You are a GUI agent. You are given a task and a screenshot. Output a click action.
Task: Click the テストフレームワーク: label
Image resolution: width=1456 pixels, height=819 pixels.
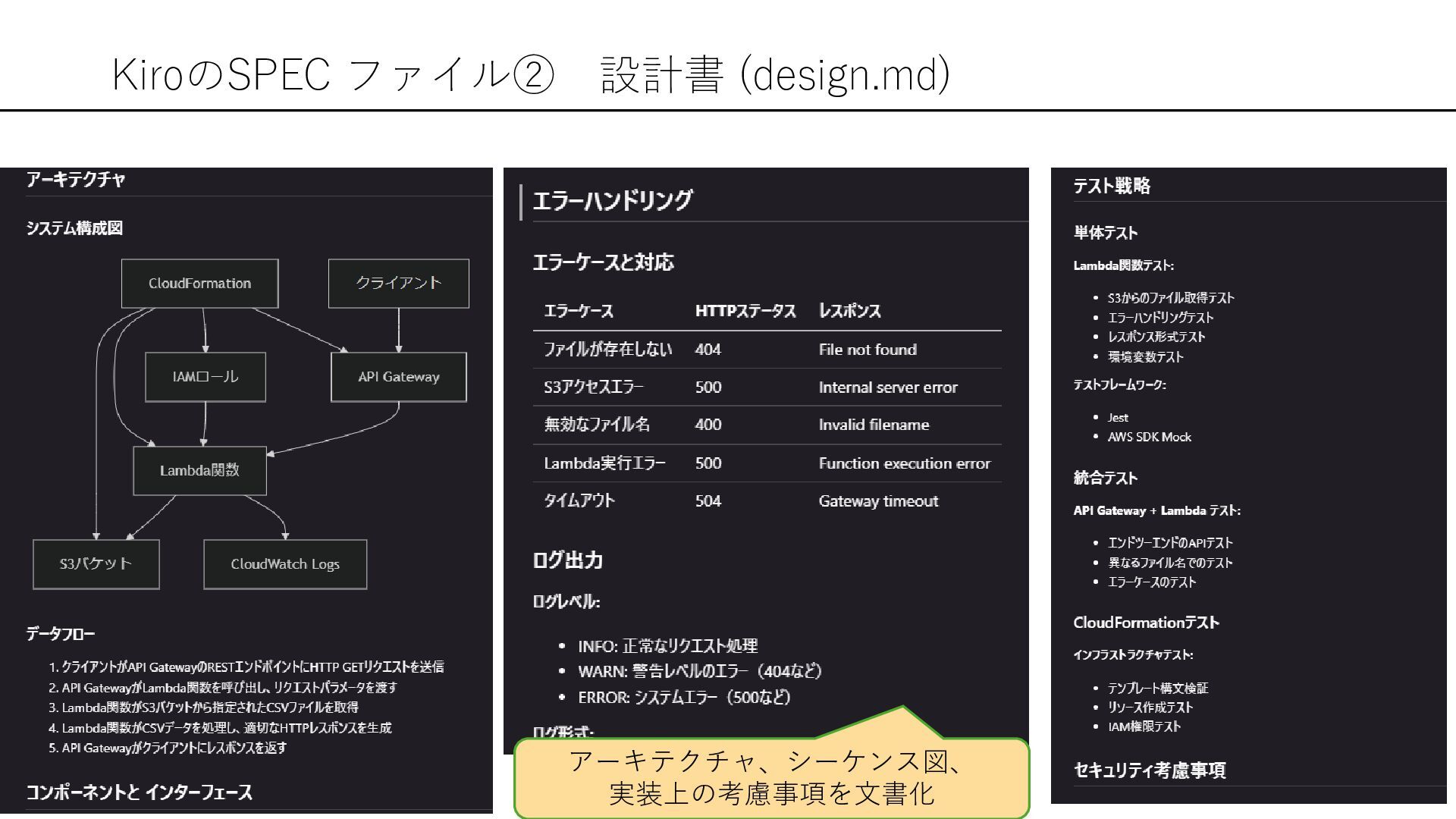[1119, 384]
